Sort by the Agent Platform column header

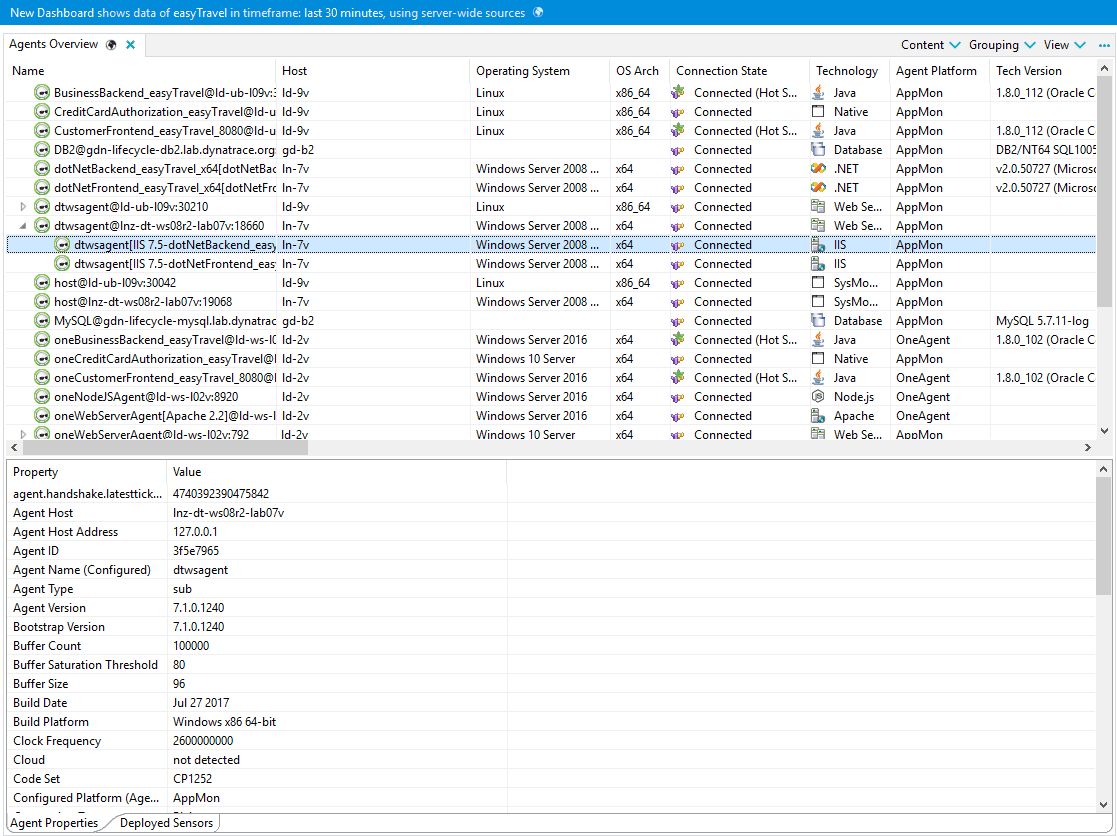click(940, 70)
